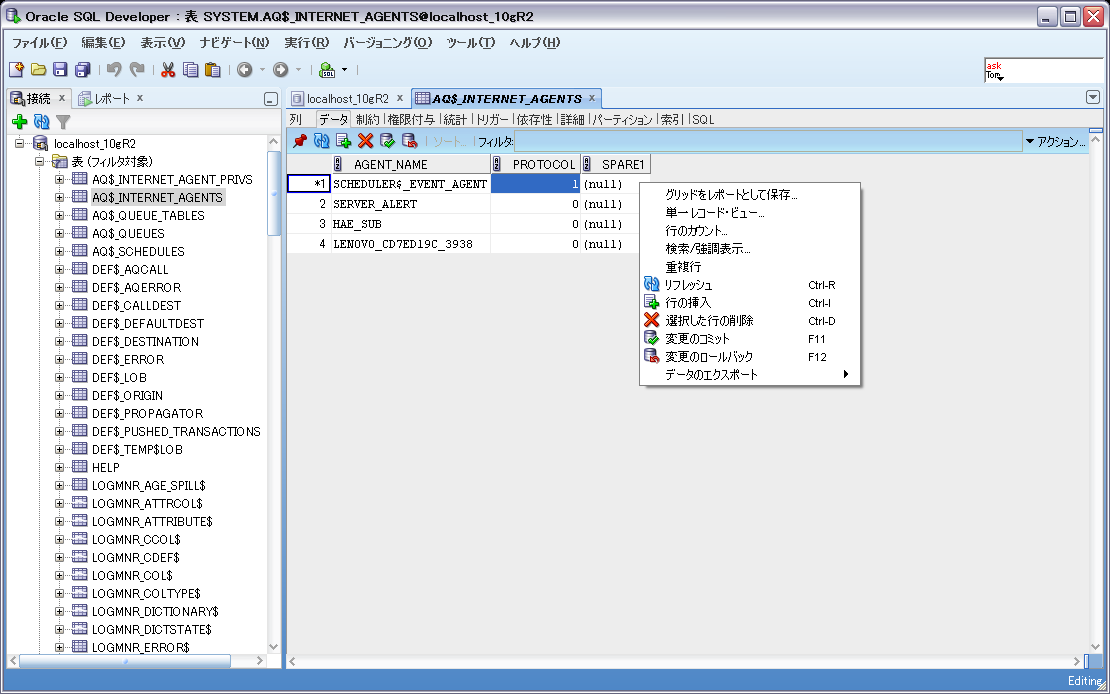This screenshot has height=694, width=1110.
Task: Click the Undo toolbar icon
Action: (115, 69)
